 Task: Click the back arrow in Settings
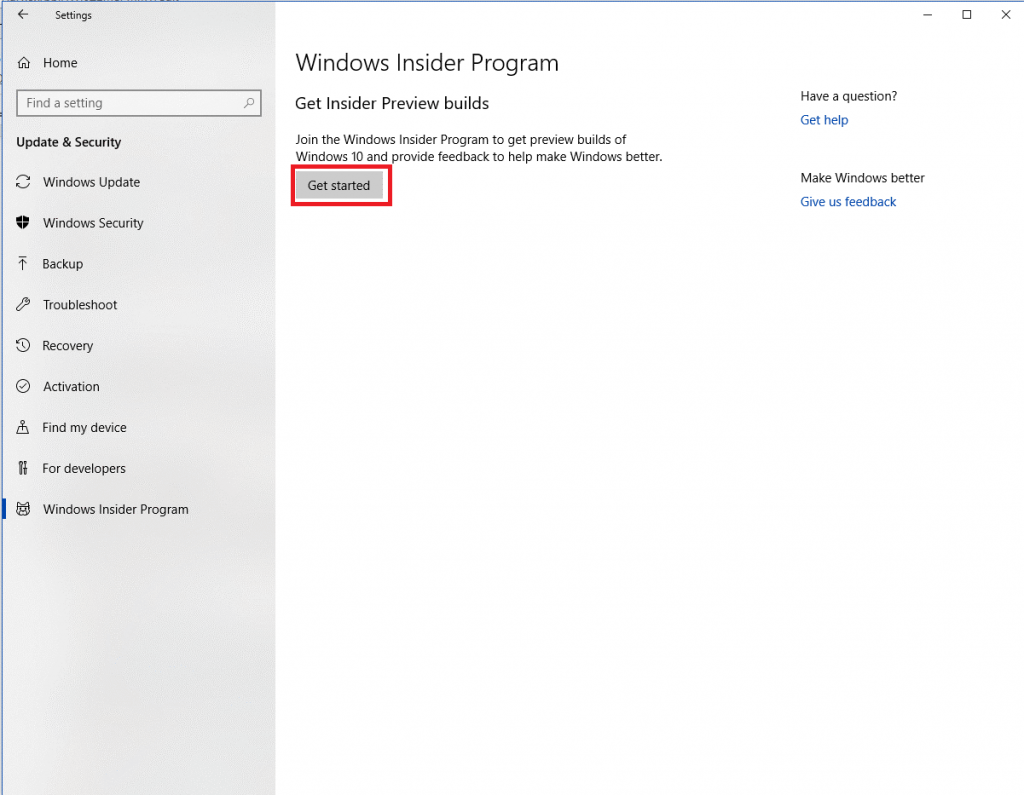click(x=23, y=14)
